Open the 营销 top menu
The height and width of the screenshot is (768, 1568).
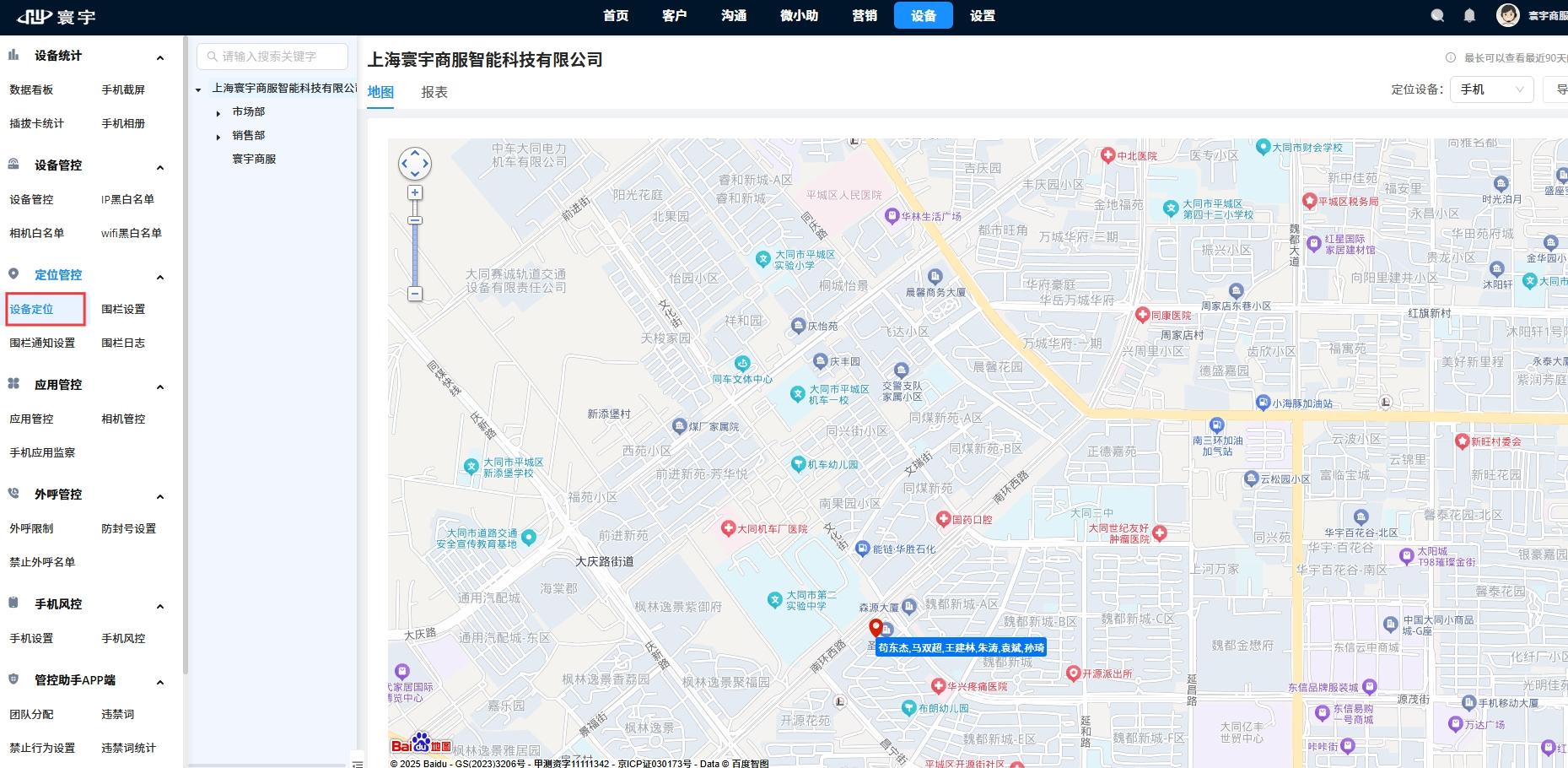pyautogui.click(x=865, y=15)
